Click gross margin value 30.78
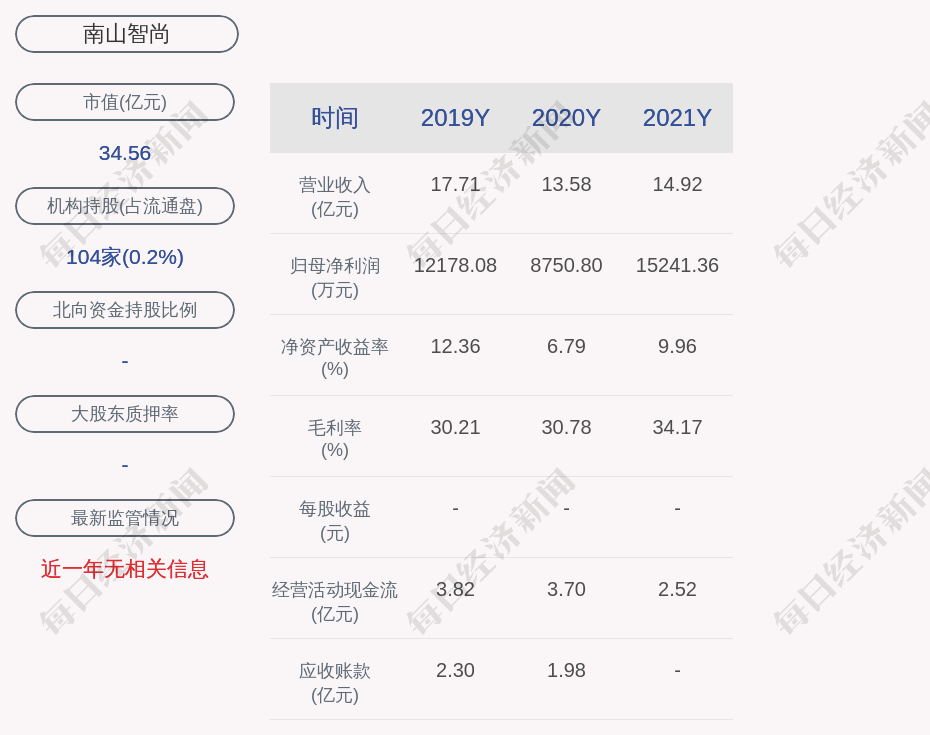Image resolution: width=930 pixels, height=735 pixels. click(566, 427)
